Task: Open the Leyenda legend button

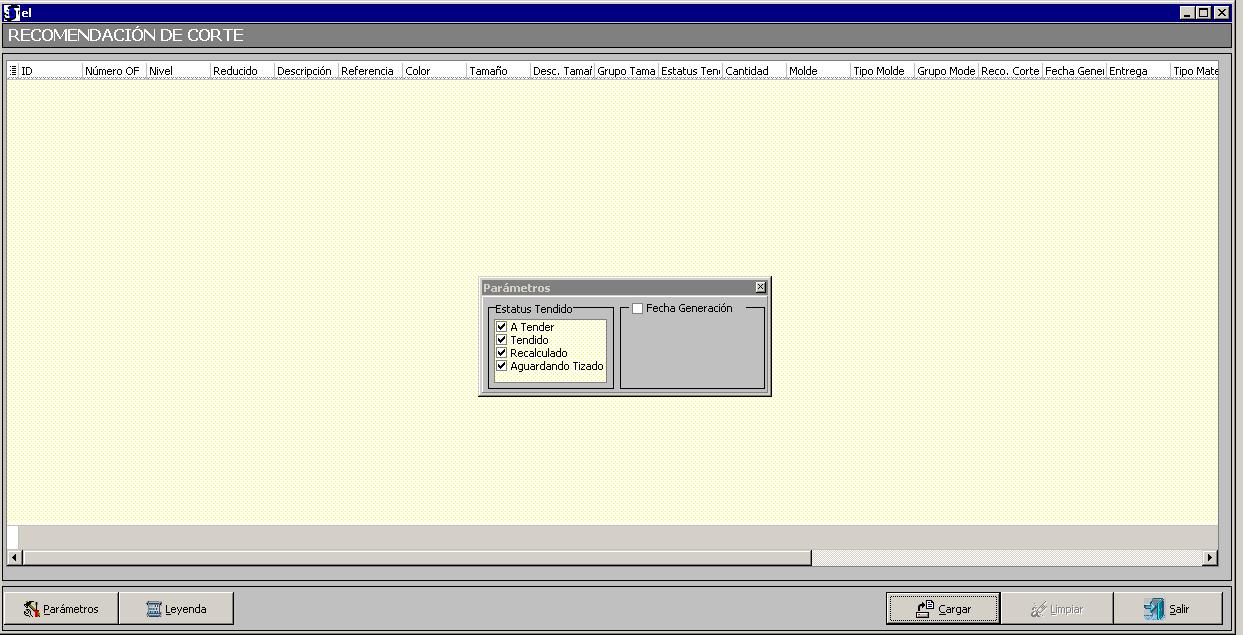Action: (176, 609)
